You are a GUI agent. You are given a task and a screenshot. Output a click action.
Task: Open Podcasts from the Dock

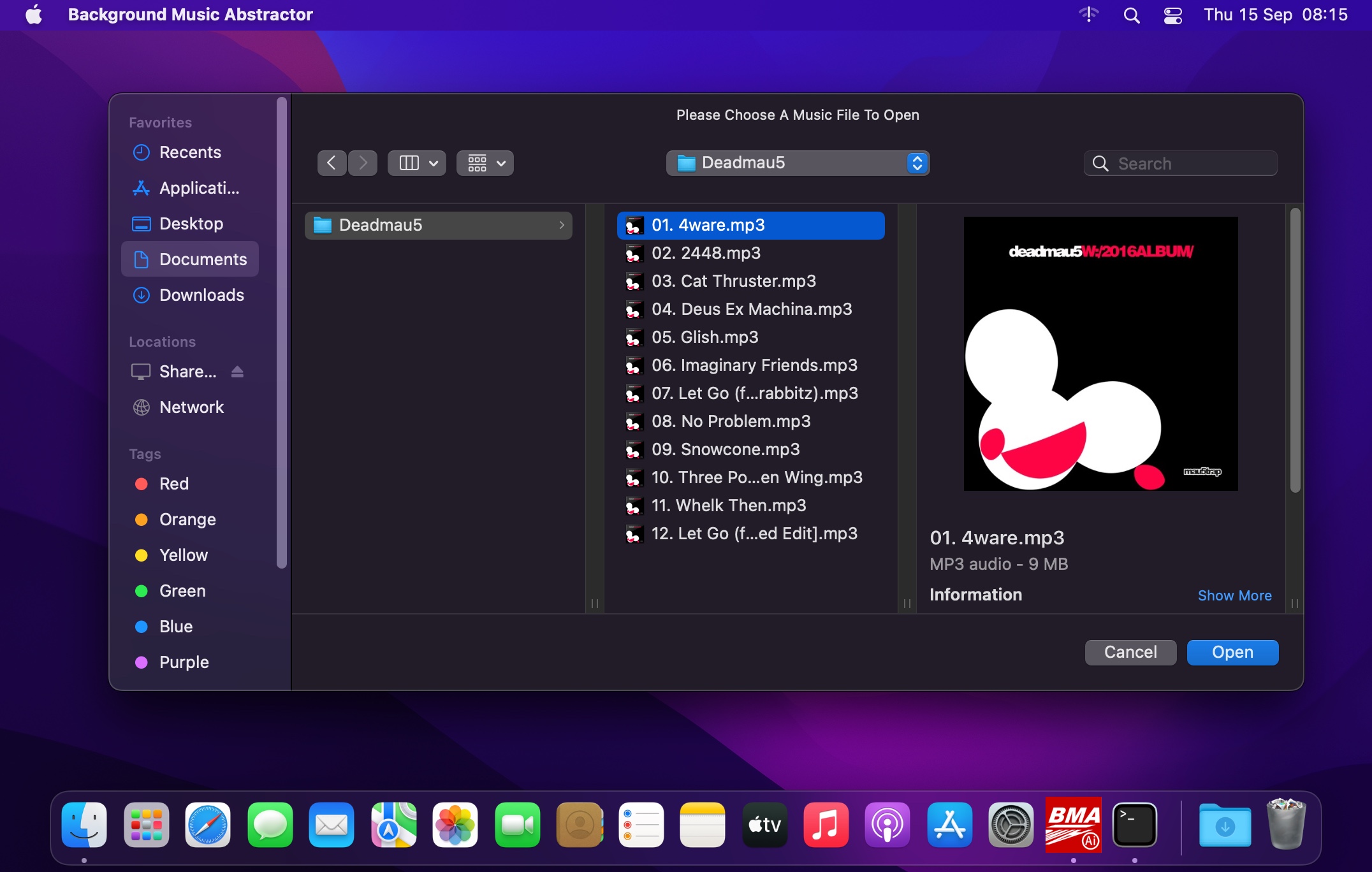pos(887,825)
